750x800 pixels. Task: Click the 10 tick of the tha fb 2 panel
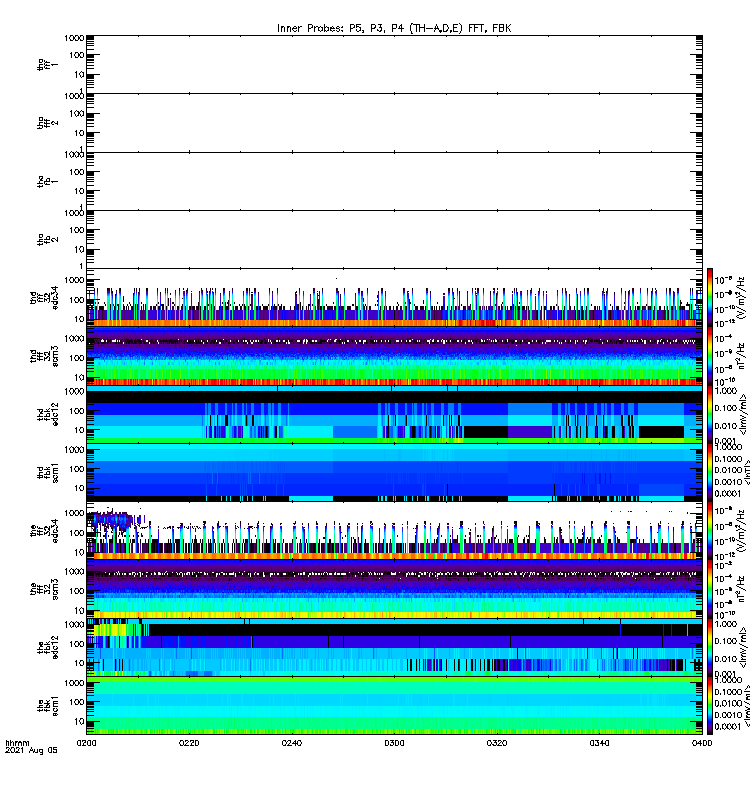[x=79, y=249]
